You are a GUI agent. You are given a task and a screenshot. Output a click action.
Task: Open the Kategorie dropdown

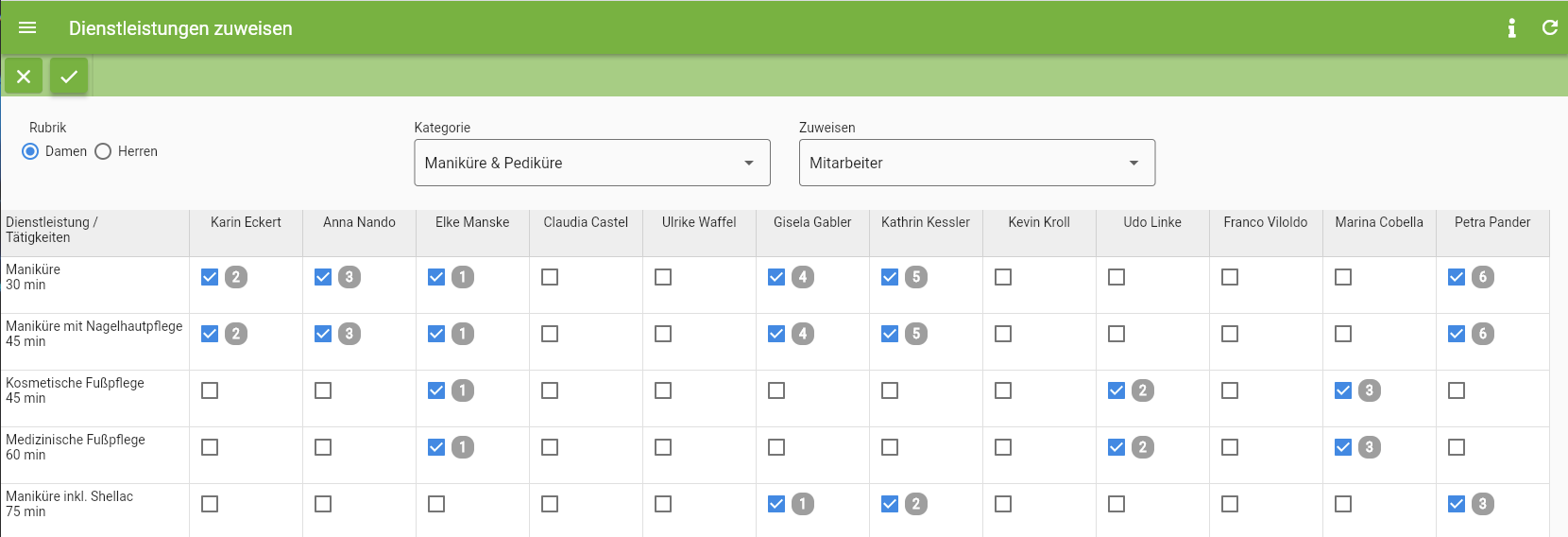pyautogui.click(x=592, y=163)
